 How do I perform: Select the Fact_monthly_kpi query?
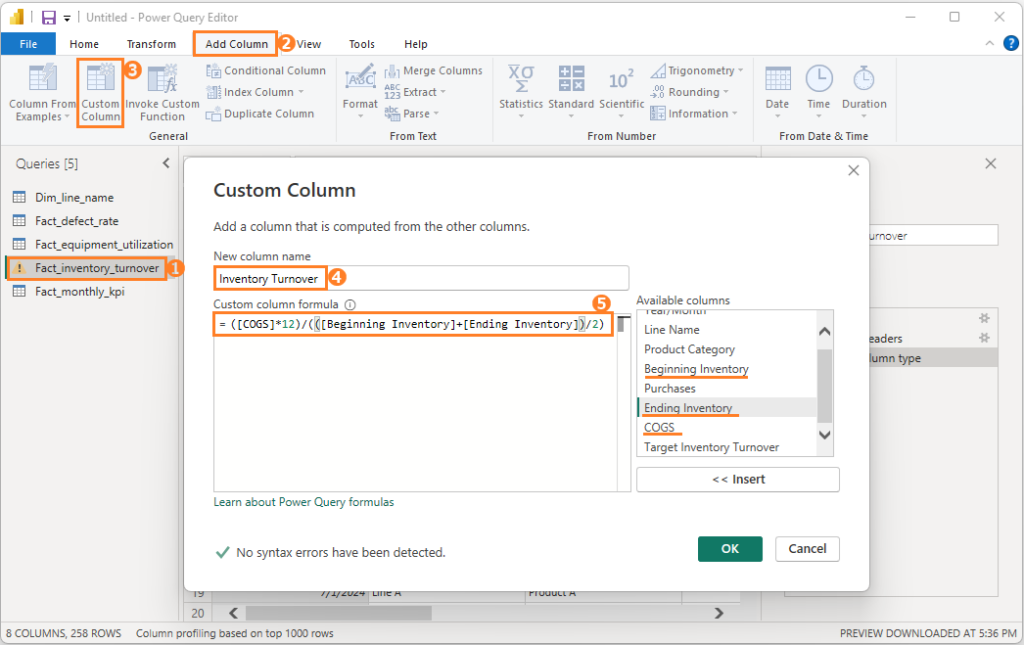80,291
